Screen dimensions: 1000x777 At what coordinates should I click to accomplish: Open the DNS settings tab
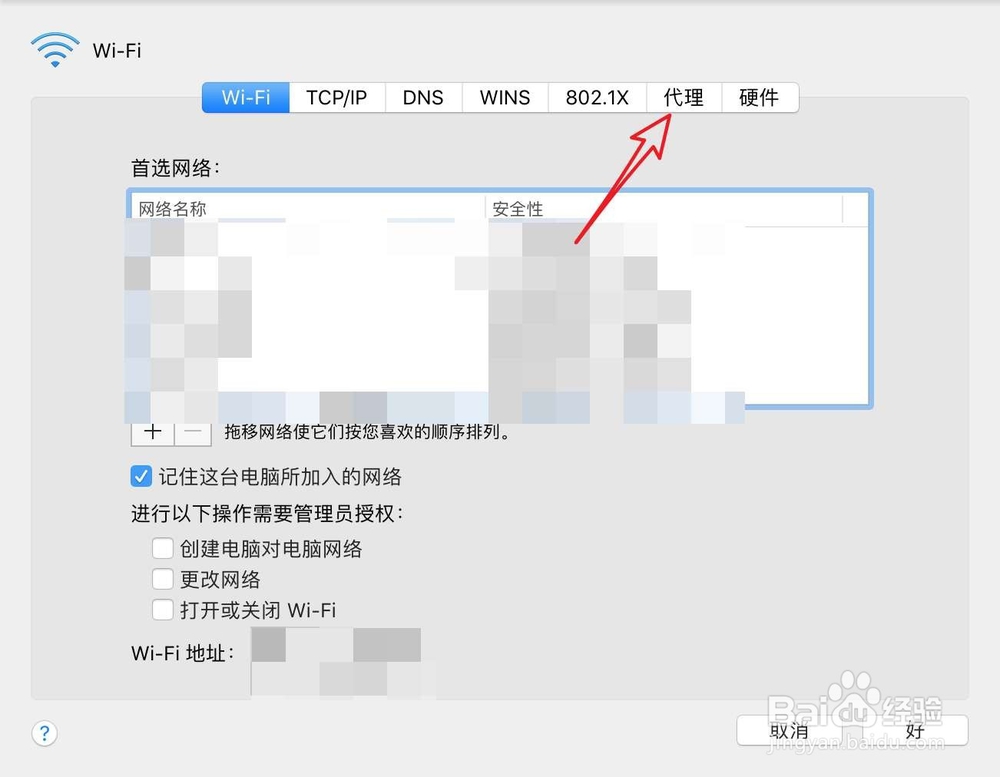click(423, 97)
